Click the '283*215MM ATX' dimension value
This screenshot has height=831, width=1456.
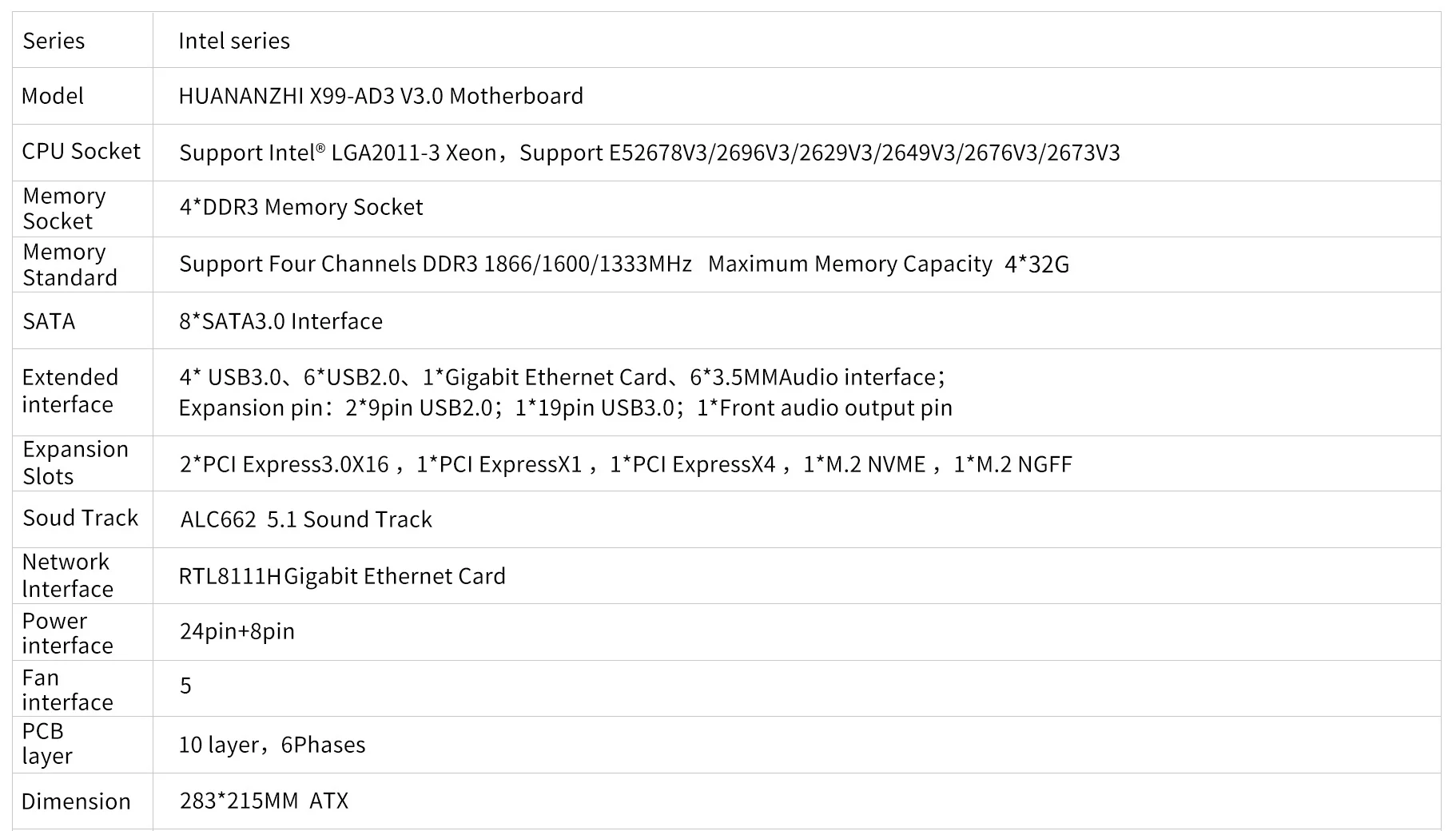pos(264,801)
